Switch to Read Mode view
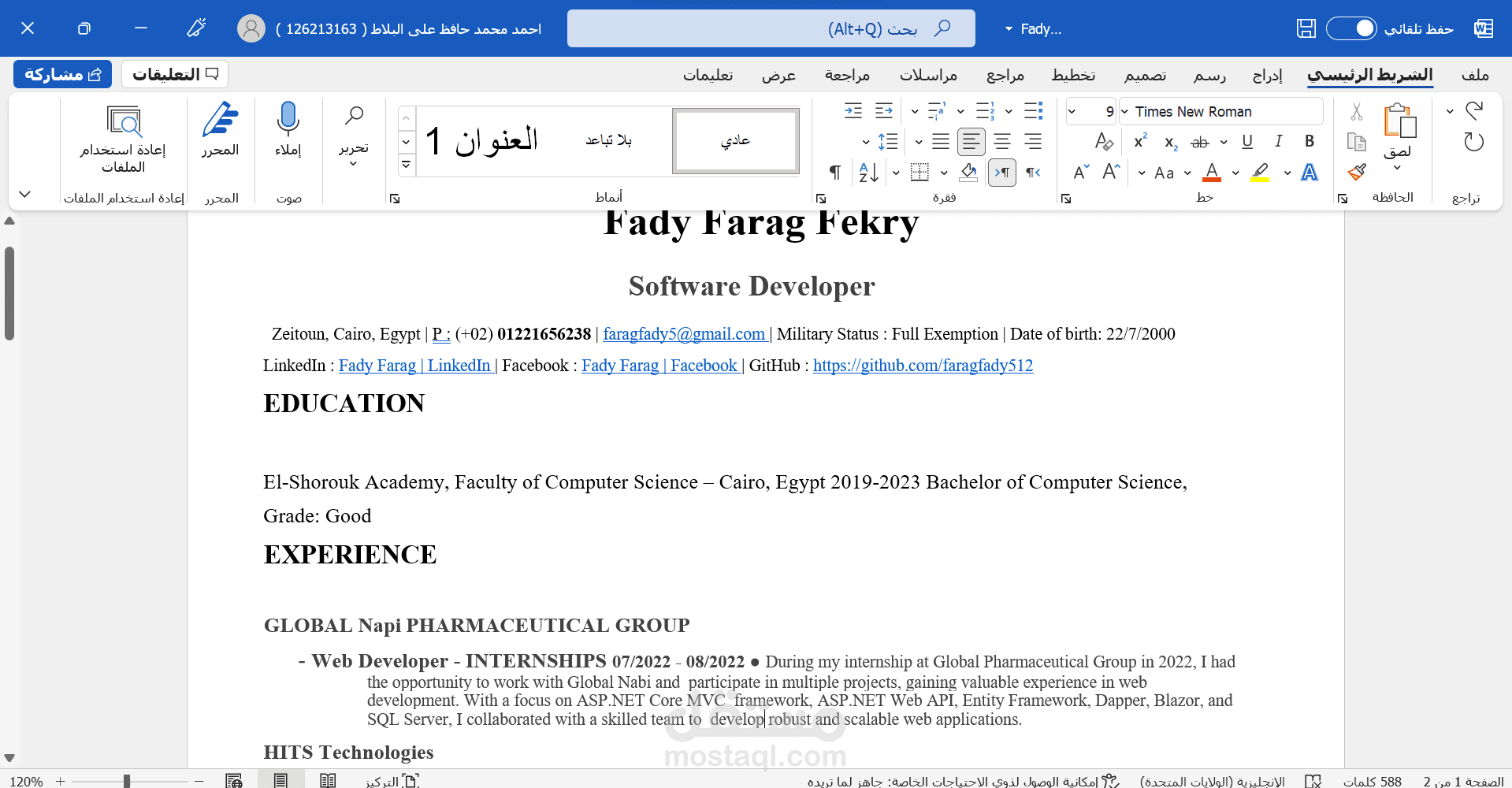The width and height of the screenshot is (1512, 788). click(328, 779)
